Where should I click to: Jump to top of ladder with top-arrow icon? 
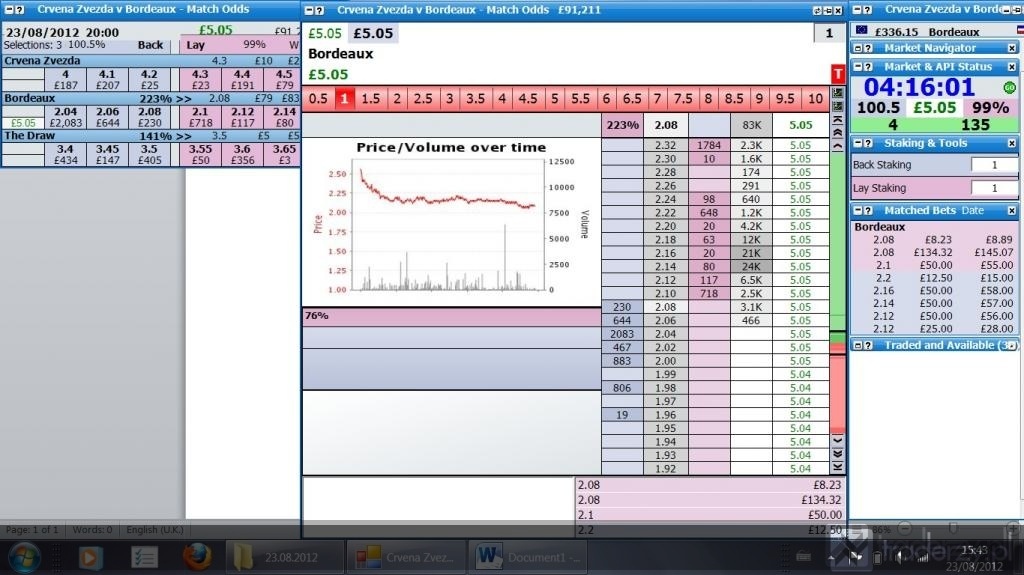tap(838, 120)
